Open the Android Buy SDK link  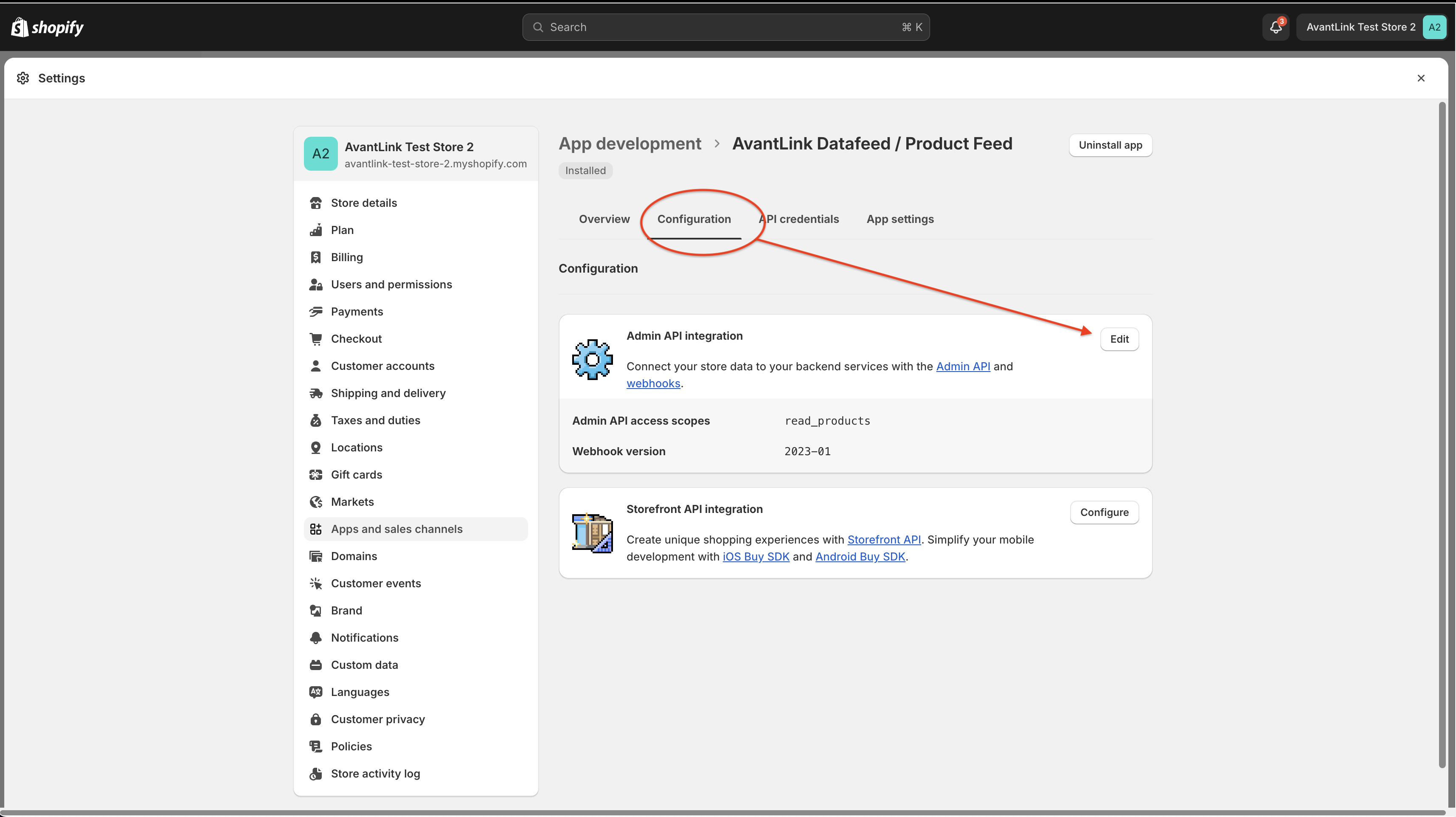tap(860, 556)
